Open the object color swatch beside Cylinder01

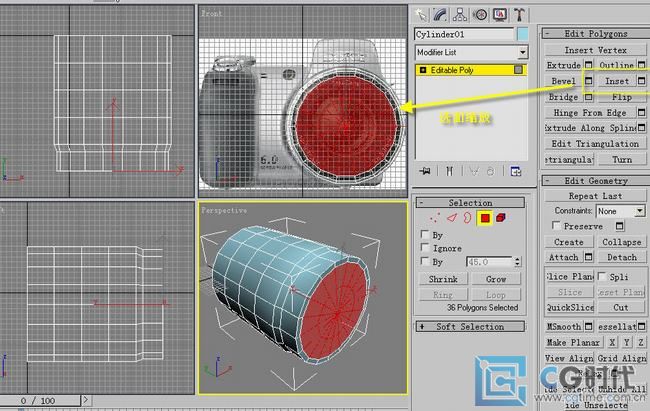[x=523, y=34]
